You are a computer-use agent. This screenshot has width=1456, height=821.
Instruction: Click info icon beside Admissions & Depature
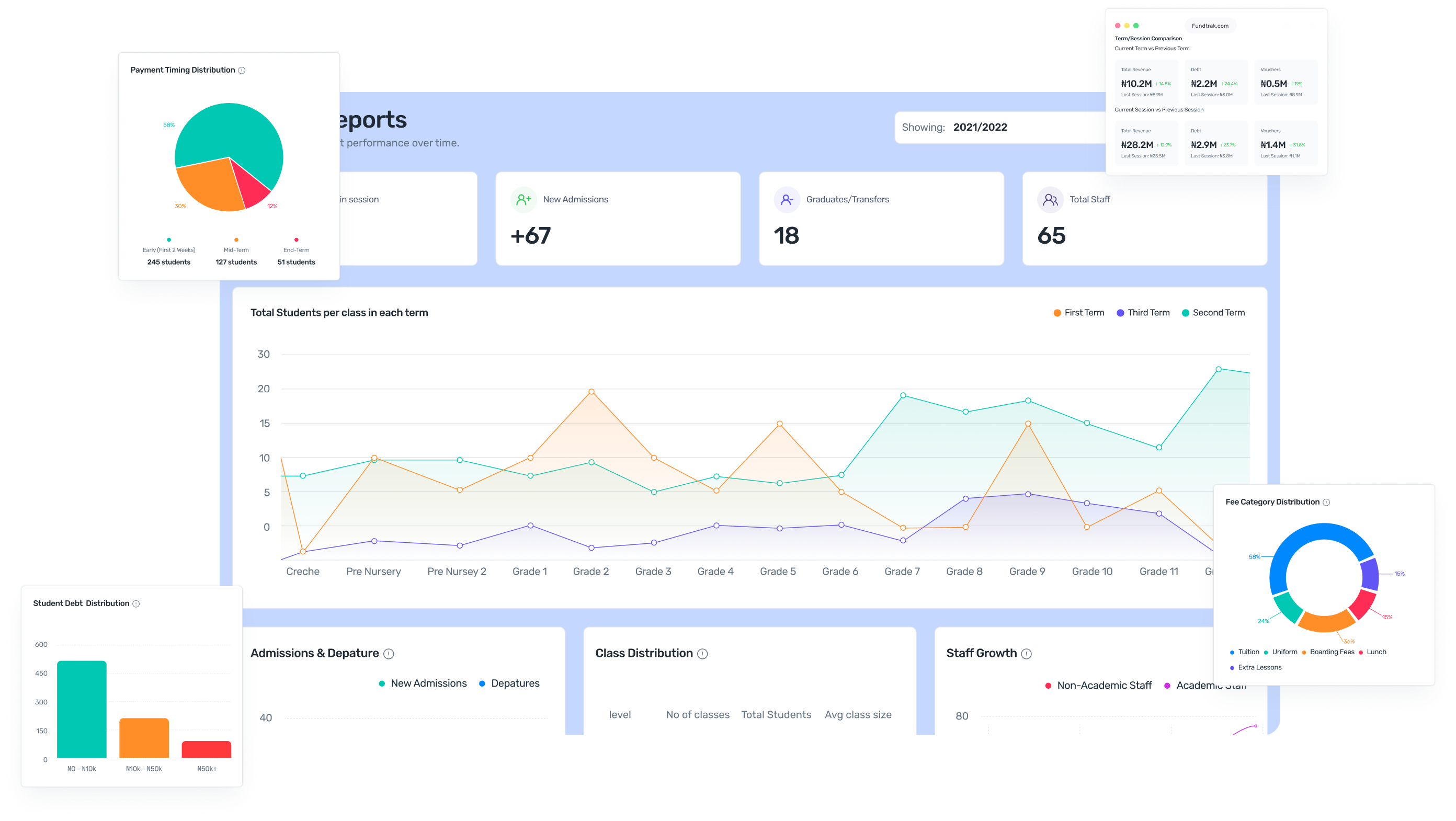389,654
